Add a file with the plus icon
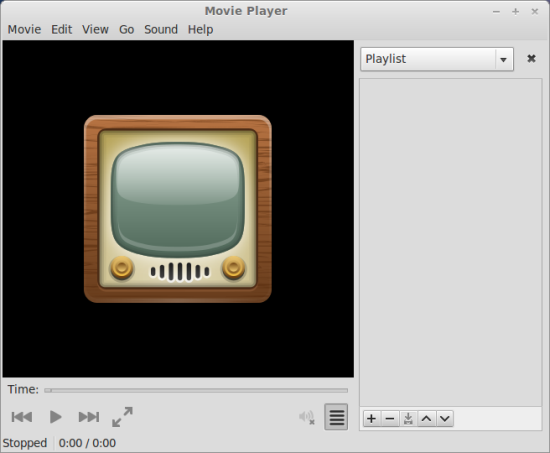This screenshot has height=453, width=550. click(371, 419)
